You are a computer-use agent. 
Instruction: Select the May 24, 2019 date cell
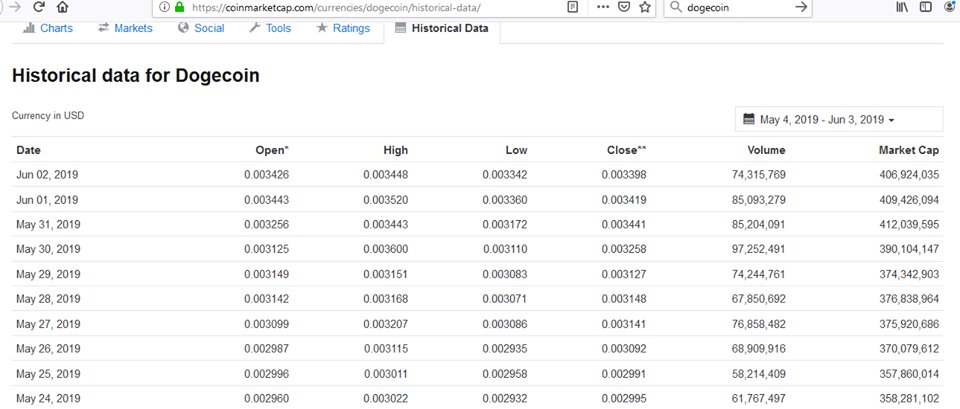point(48,398)
